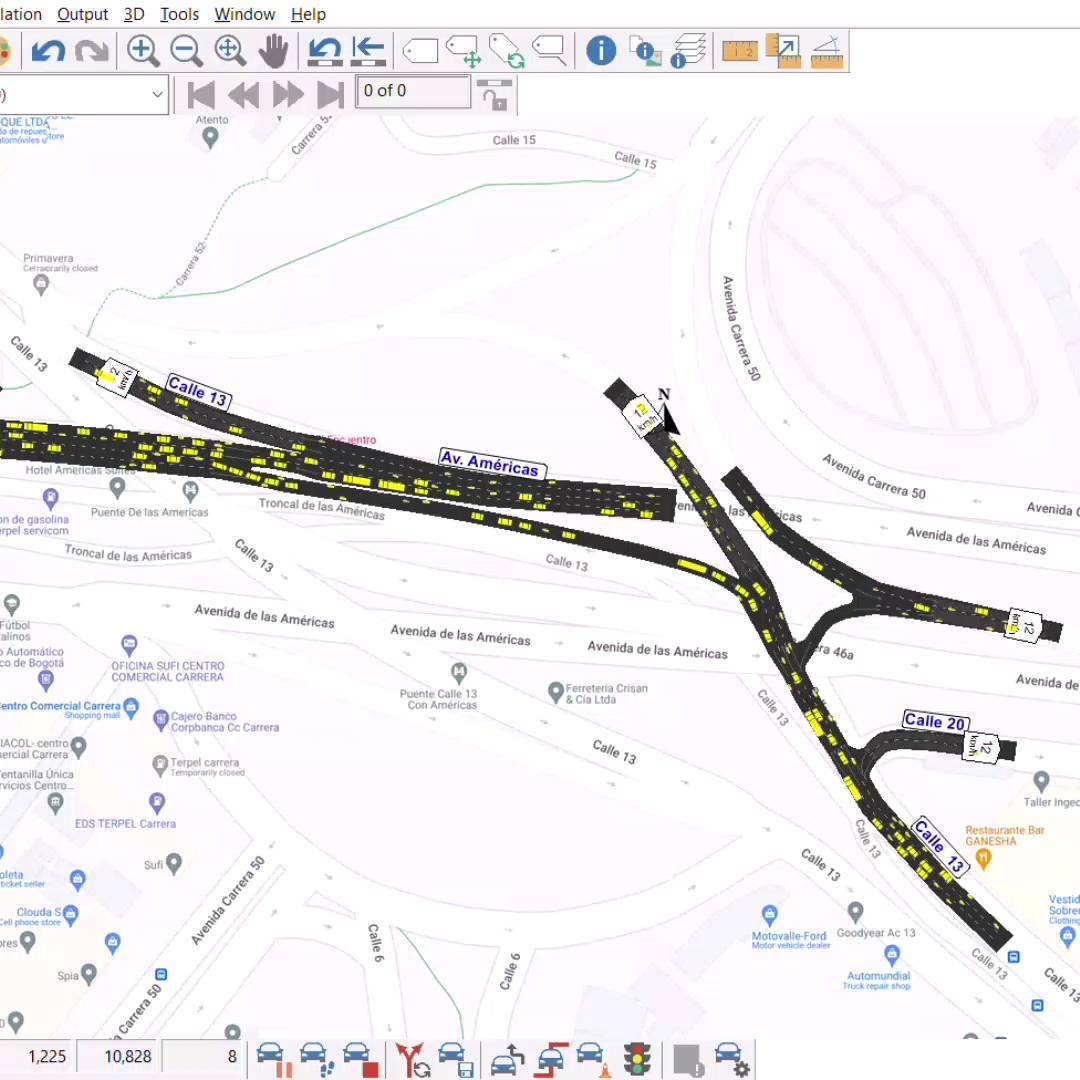This screenshot has height=1080, width=1080.
Task: Click the blue Info circle icon
Action: (x=600, y=50)
